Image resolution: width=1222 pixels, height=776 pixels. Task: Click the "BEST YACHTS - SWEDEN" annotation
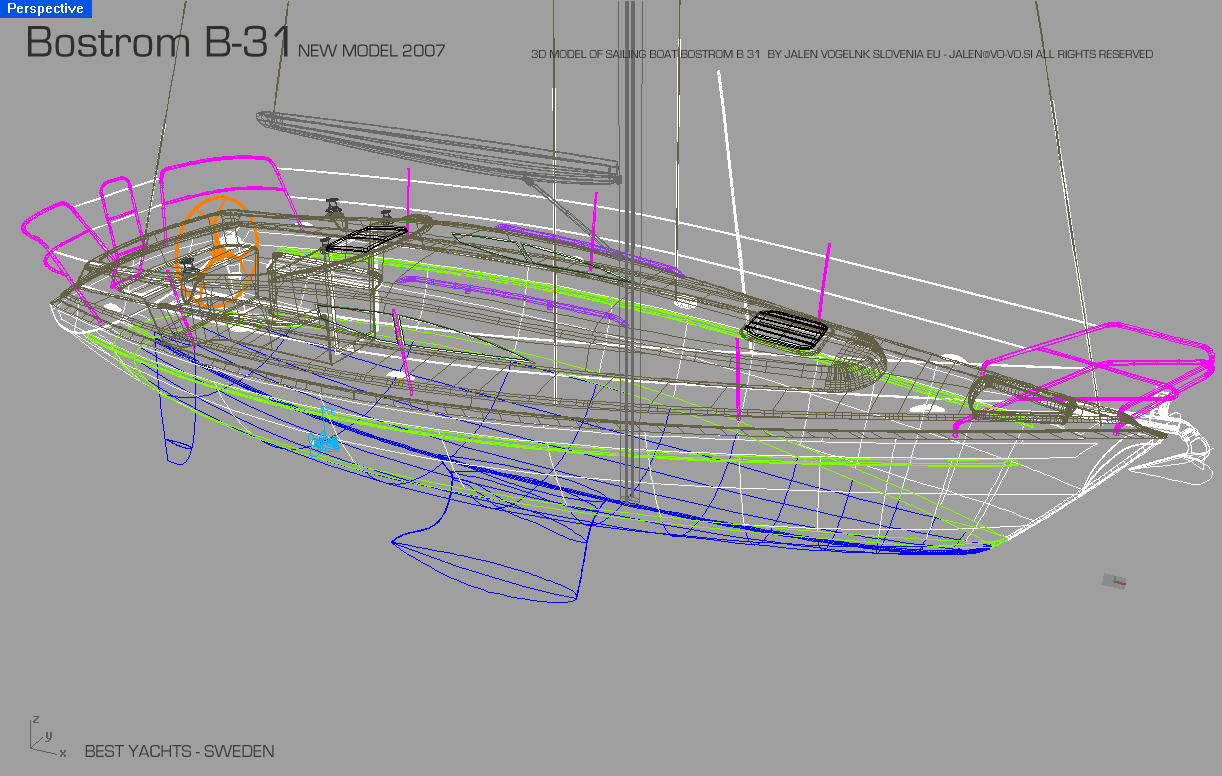179,751
